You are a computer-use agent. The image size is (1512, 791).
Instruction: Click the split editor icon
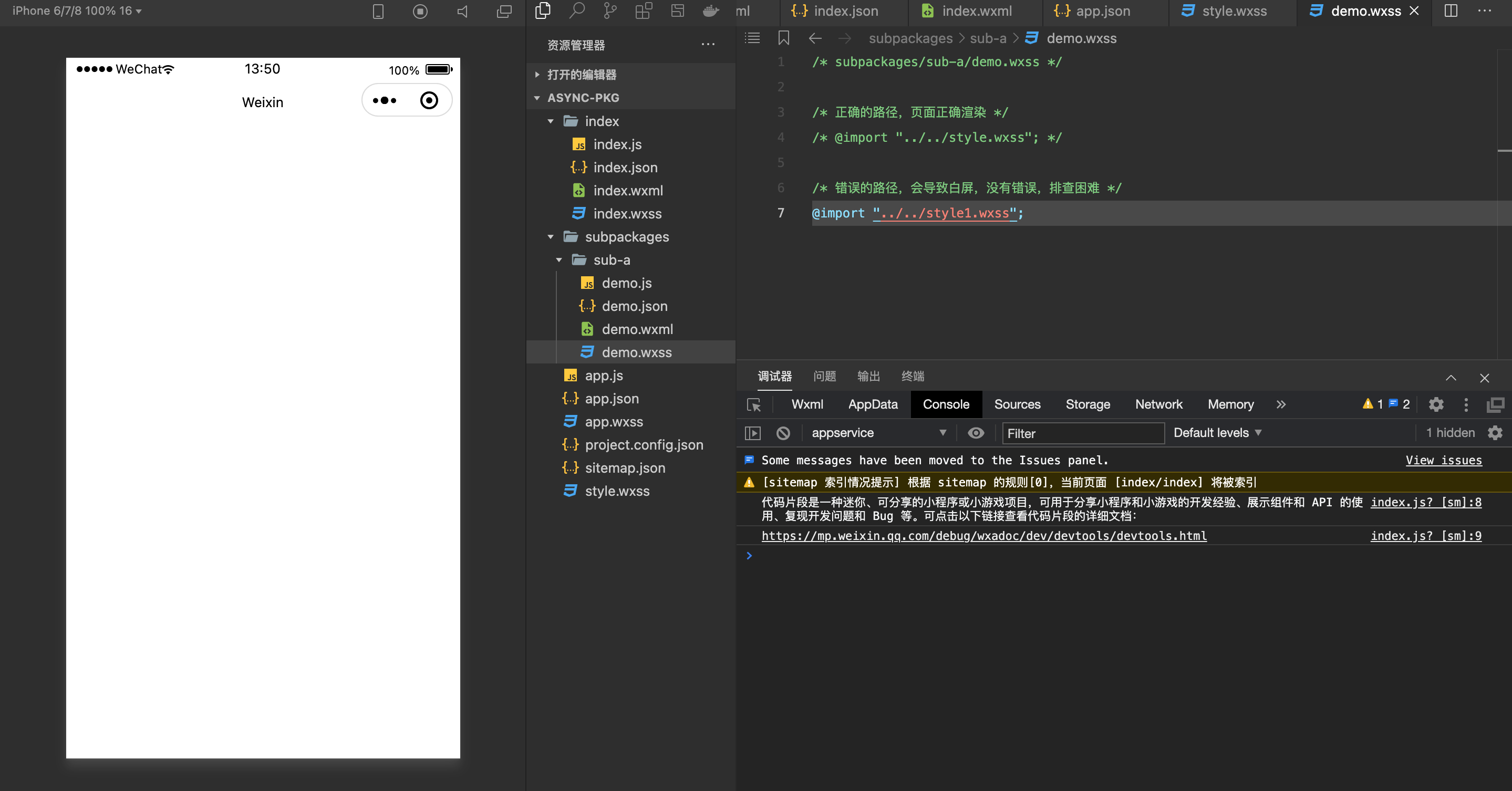[x=1451, y=11]
